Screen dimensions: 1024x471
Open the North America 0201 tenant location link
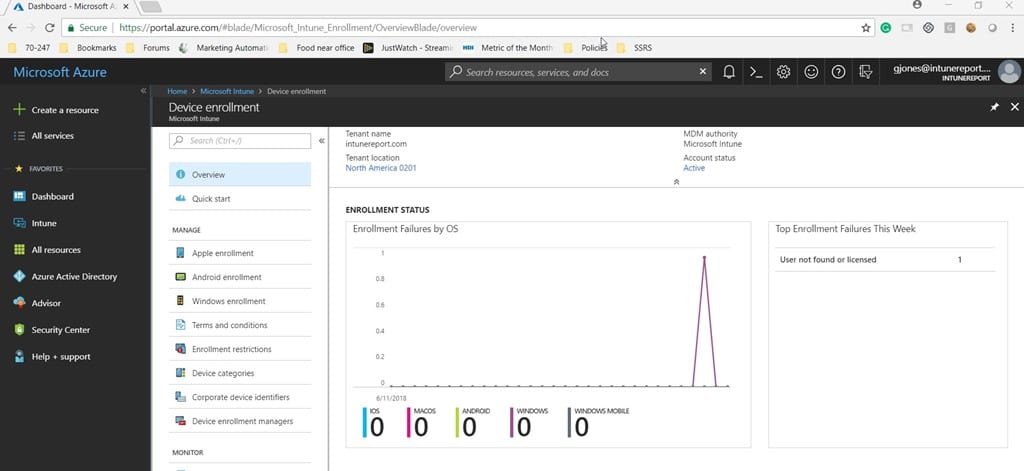coord(381,168)
